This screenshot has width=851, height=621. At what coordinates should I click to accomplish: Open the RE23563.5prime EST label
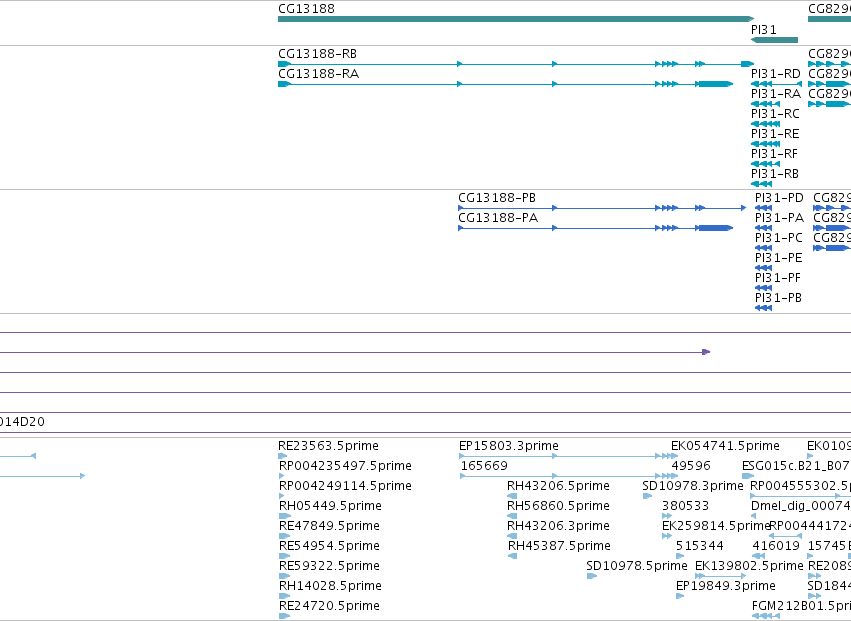(328, 446)
